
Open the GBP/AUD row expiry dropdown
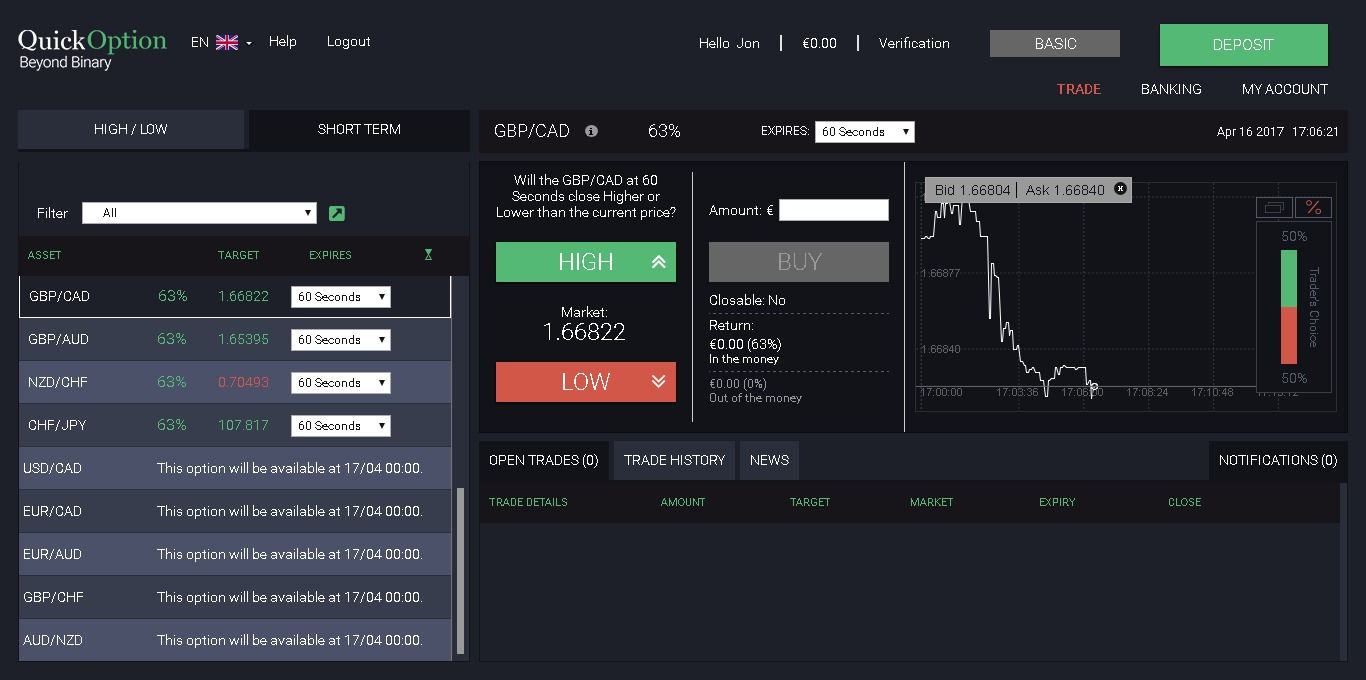pyautogui.click(x=340, y=340)
